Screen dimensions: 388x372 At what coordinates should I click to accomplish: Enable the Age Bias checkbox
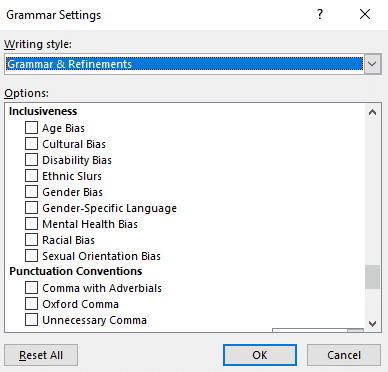[x=31, y=128]
